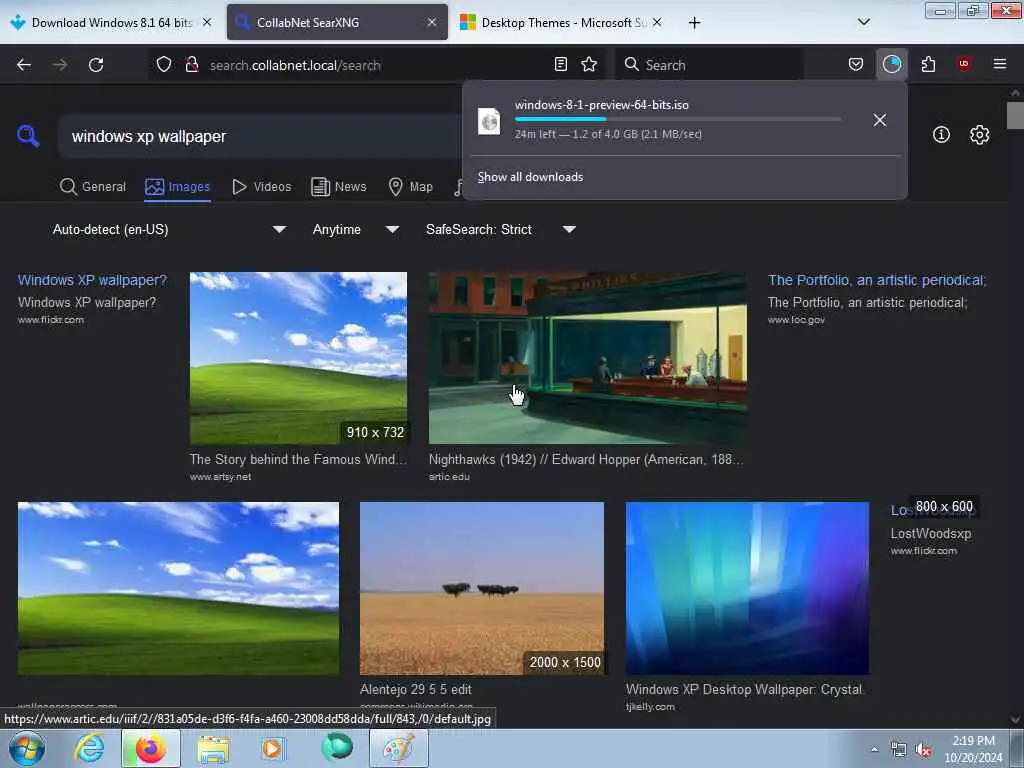The height and width of the screenshot is (768, 1024).
Task: Switch to Download Windows 8.1 64 bits tab
Action: (x=111, y=22)
